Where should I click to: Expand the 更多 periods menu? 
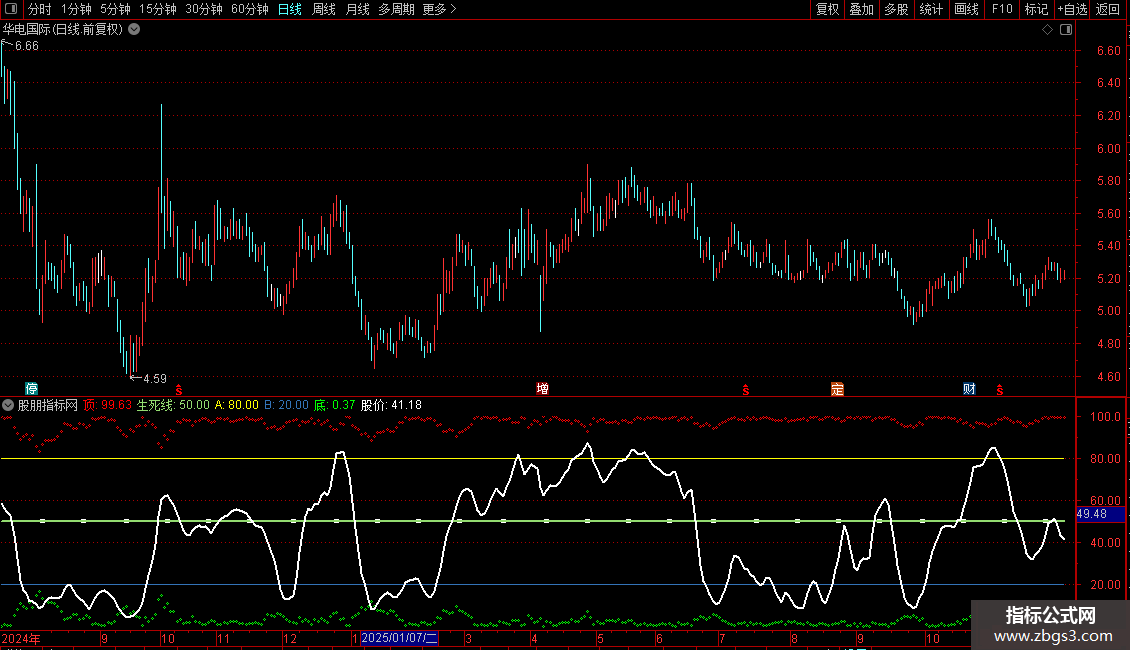click(439, 9)
